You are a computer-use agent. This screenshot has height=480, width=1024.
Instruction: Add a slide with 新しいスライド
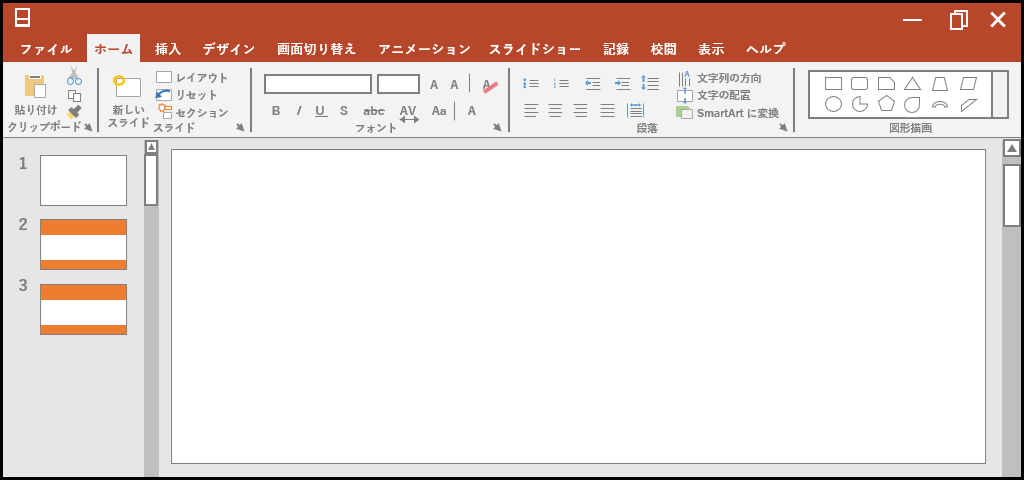pyautogui.click(x=127, y=101)
